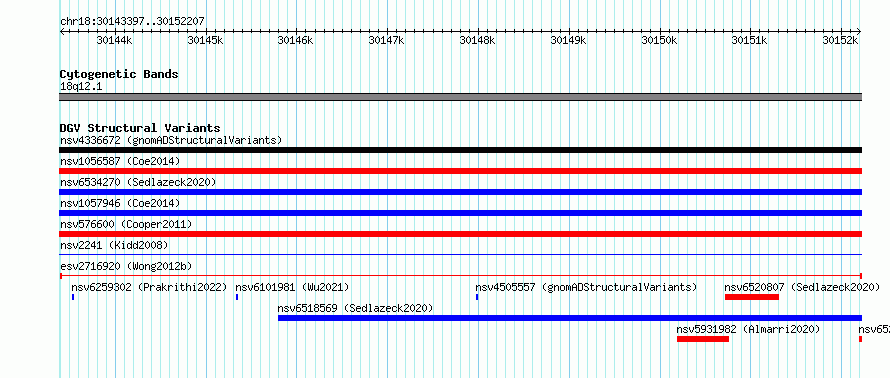Screen dimensions: 890x378
Task: Select the blue nsv1057946 Coe2014 bar
Action: 460,213
